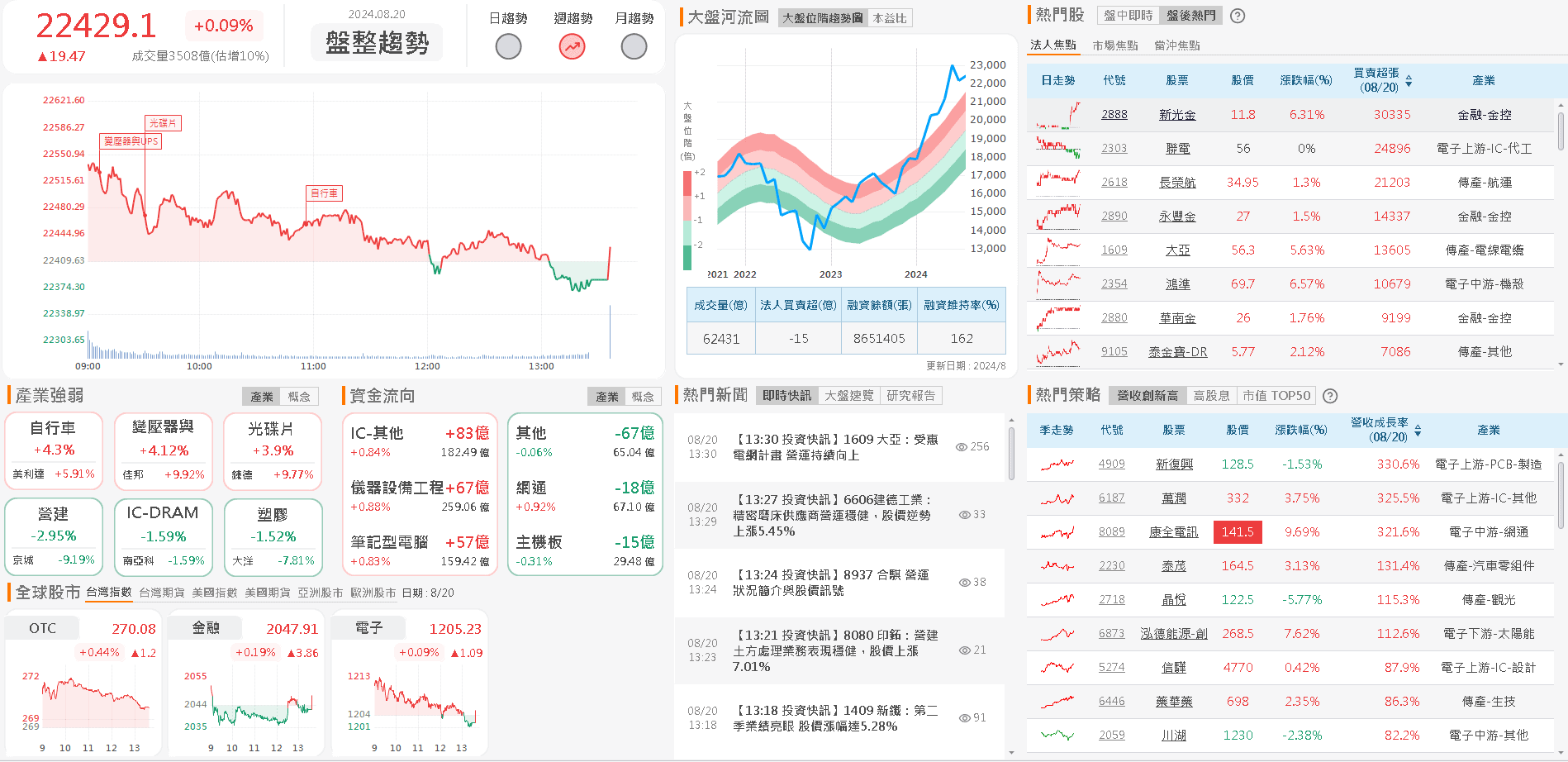Click the hot stocks table scrollbar
The height and width of the screenshot is (762, 1568).
[1561, 131]
